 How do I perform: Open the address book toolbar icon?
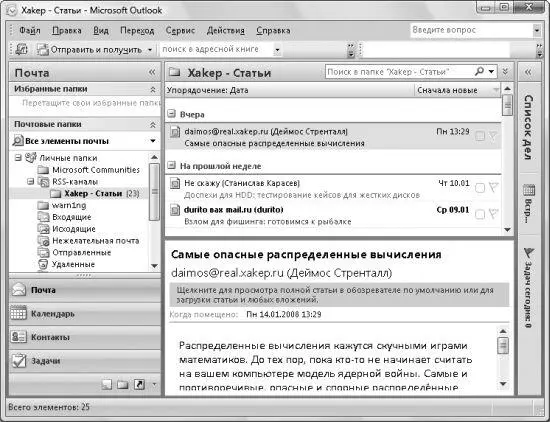tap(21, 49)
